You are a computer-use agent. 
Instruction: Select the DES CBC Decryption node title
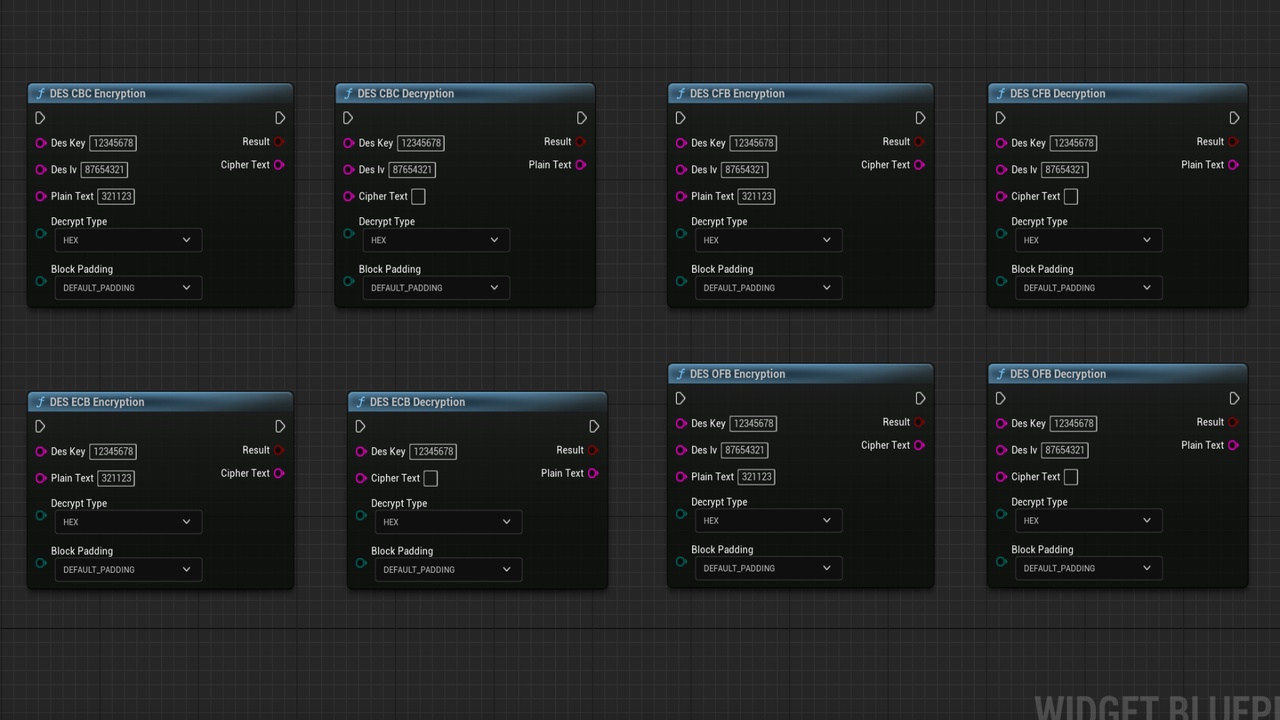[405, 94]
